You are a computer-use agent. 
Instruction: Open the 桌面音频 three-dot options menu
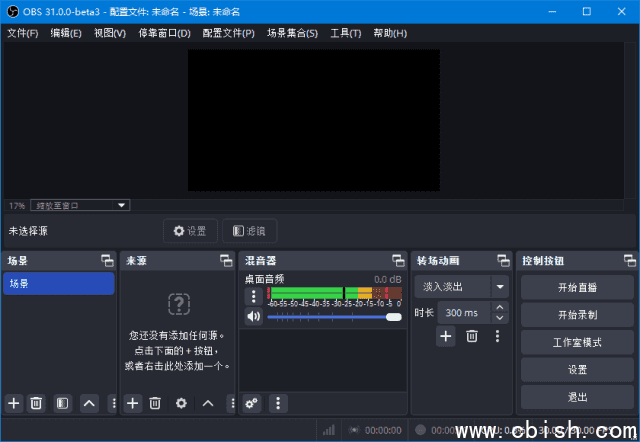click(x=254, y=296)
